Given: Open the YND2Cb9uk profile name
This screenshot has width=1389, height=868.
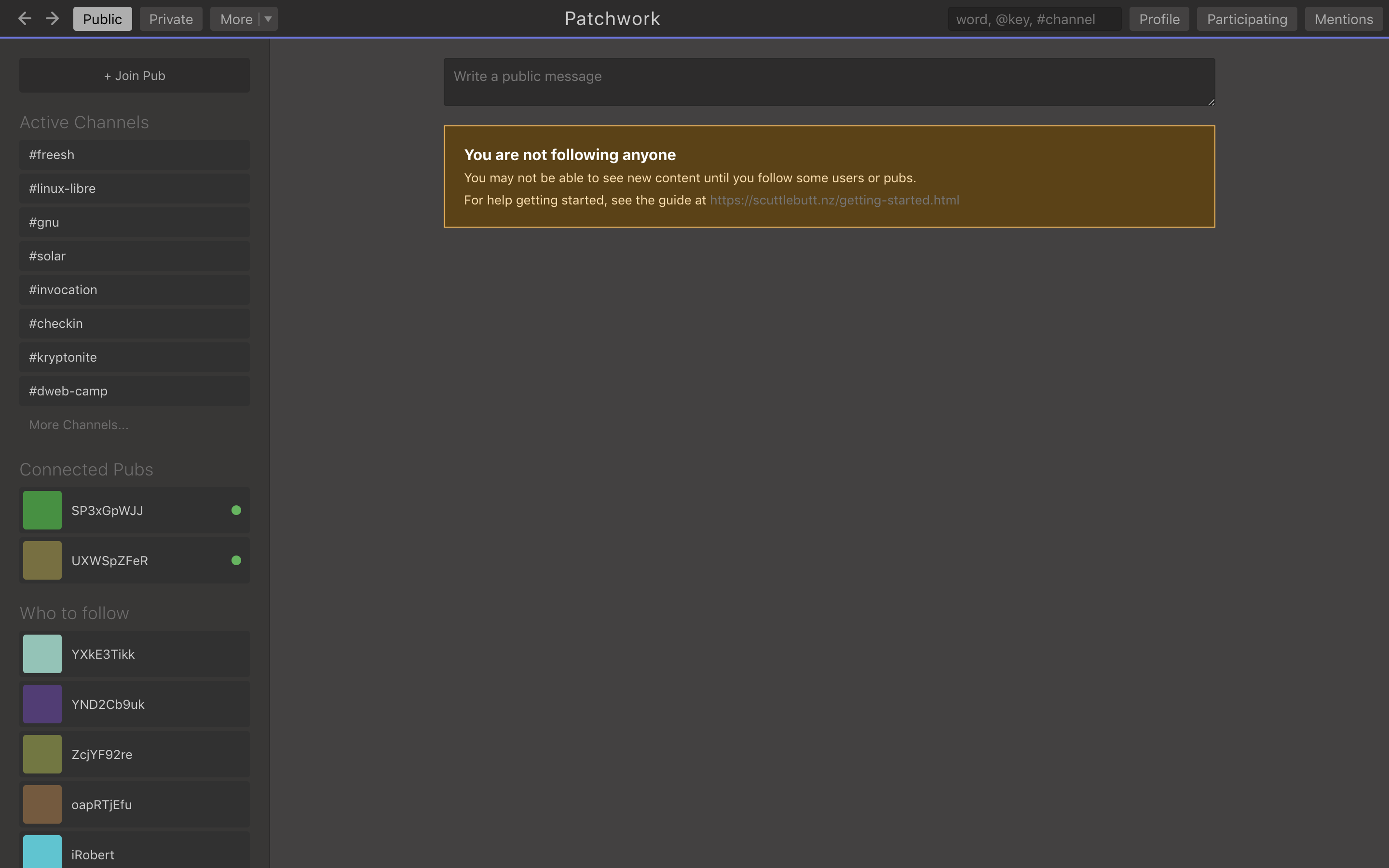Looking at the screenshot, I should (x=108, y=704).
